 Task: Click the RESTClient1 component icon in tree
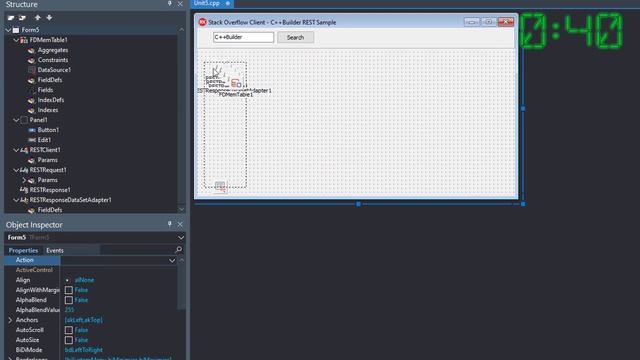coord(24,150)
